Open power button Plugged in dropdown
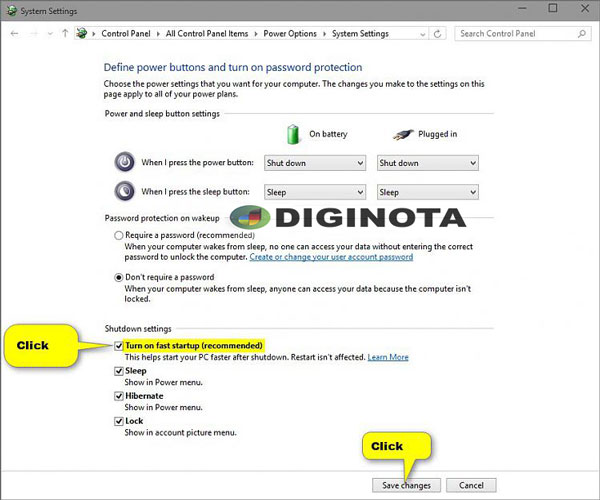This screenshot has height=500, width=600. pos(427,163)
